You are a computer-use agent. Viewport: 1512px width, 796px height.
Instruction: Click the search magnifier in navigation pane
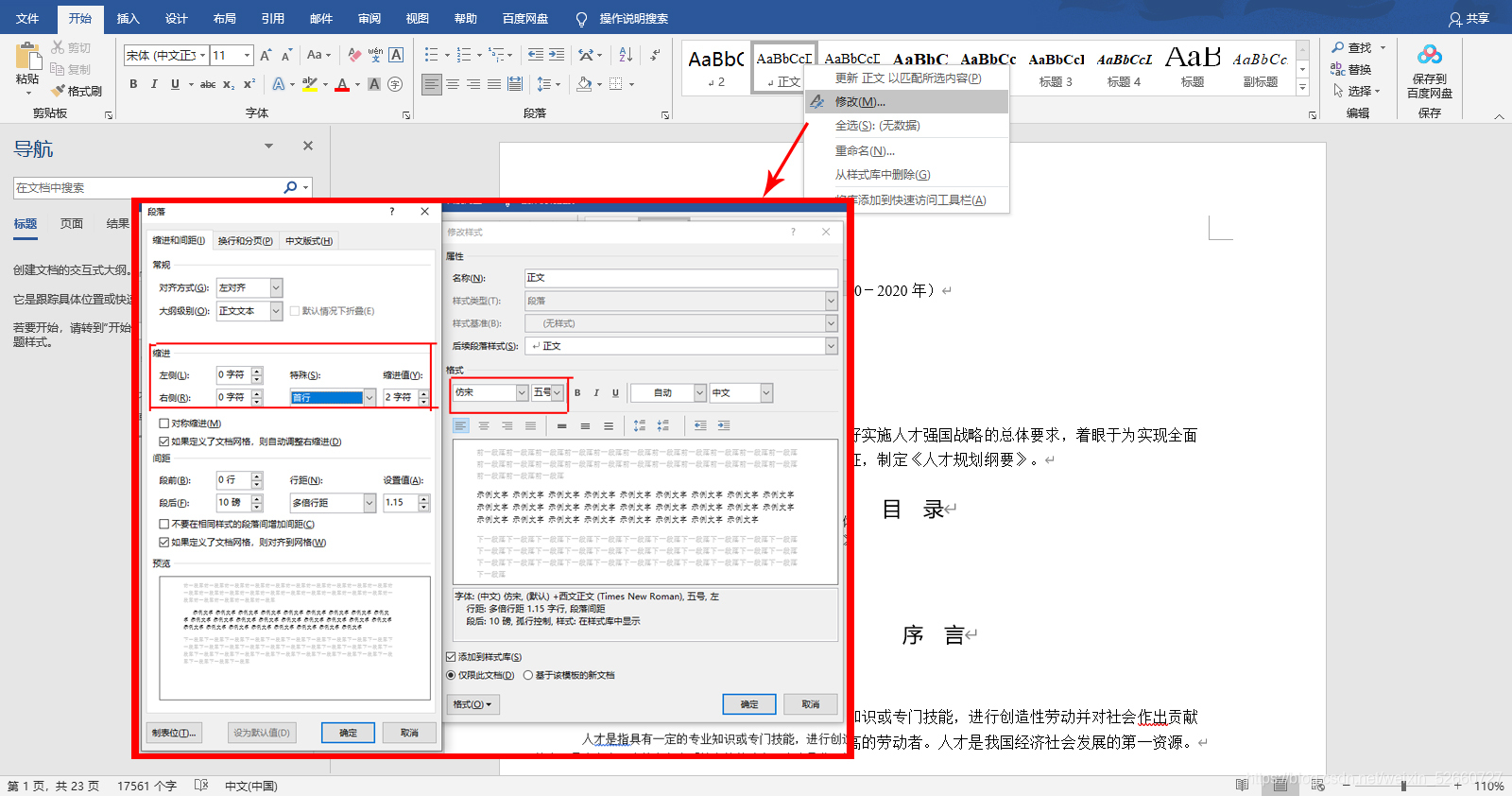point(290,187)
